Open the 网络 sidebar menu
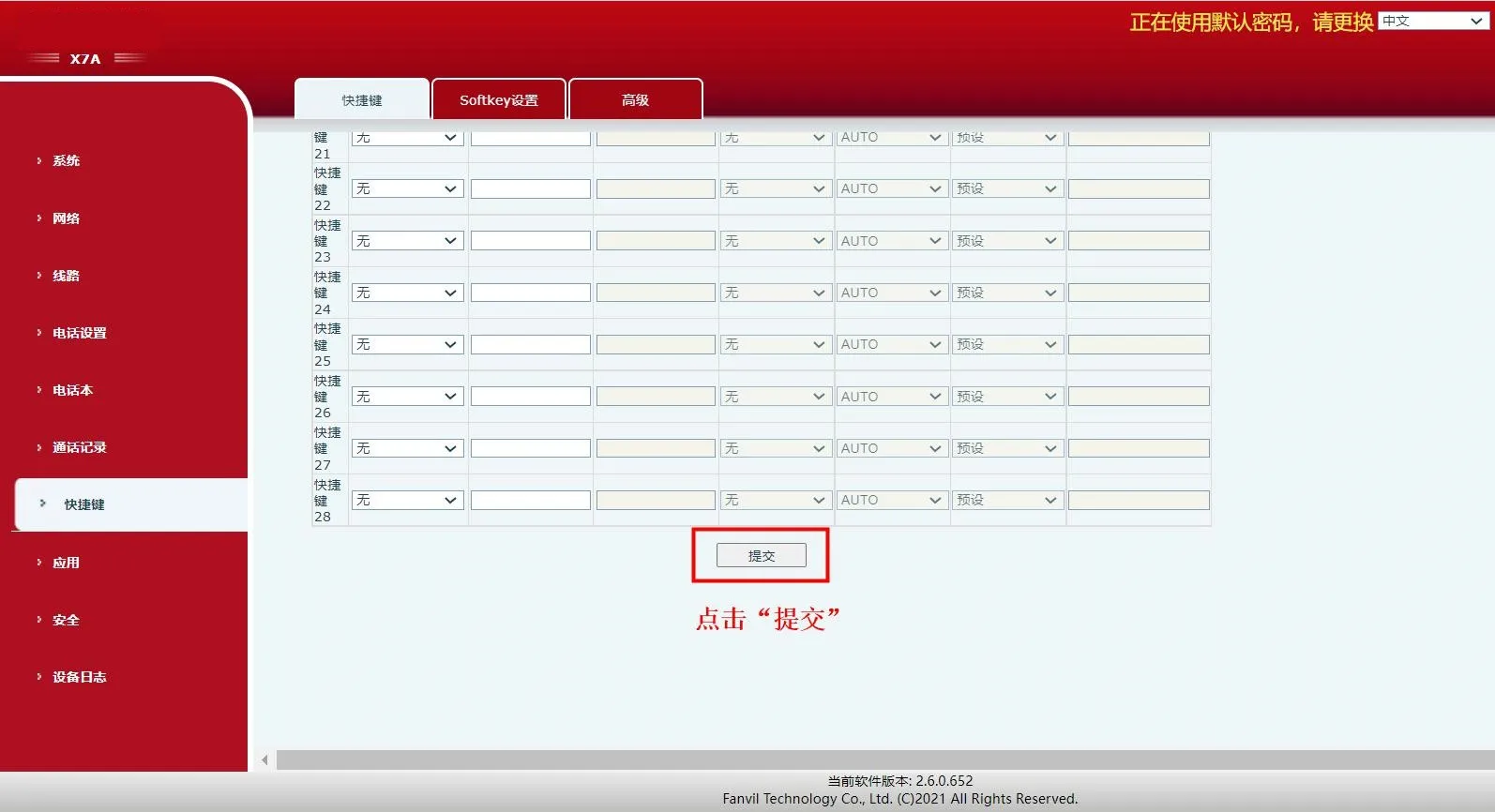Screen dimensions: 1495x812 pos(66,218)
